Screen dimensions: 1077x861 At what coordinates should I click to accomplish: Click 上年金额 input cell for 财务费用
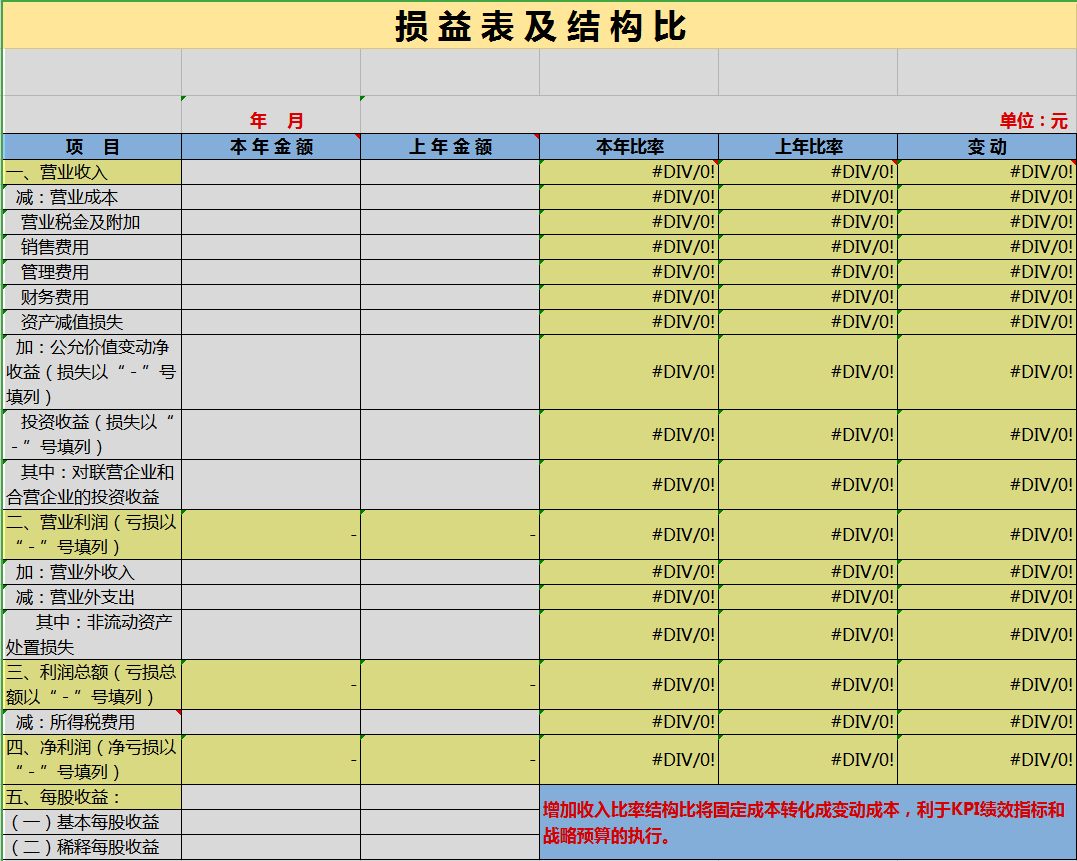[x=450, y=297]
